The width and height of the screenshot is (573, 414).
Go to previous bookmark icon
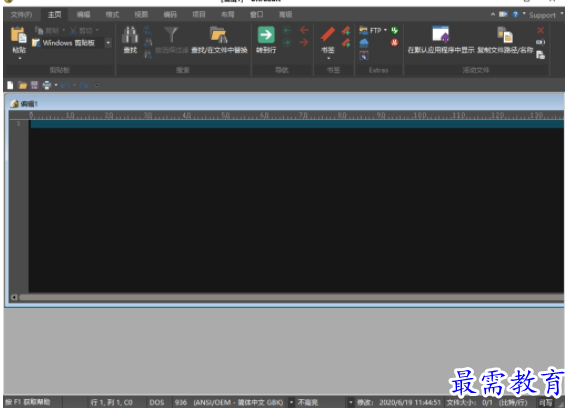coord(346,30)
